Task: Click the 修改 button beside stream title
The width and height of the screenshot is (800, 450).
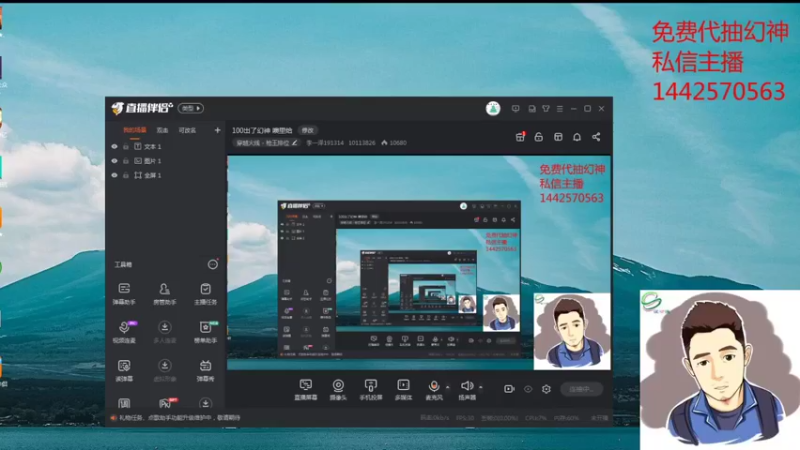Action: pos(308,130)
